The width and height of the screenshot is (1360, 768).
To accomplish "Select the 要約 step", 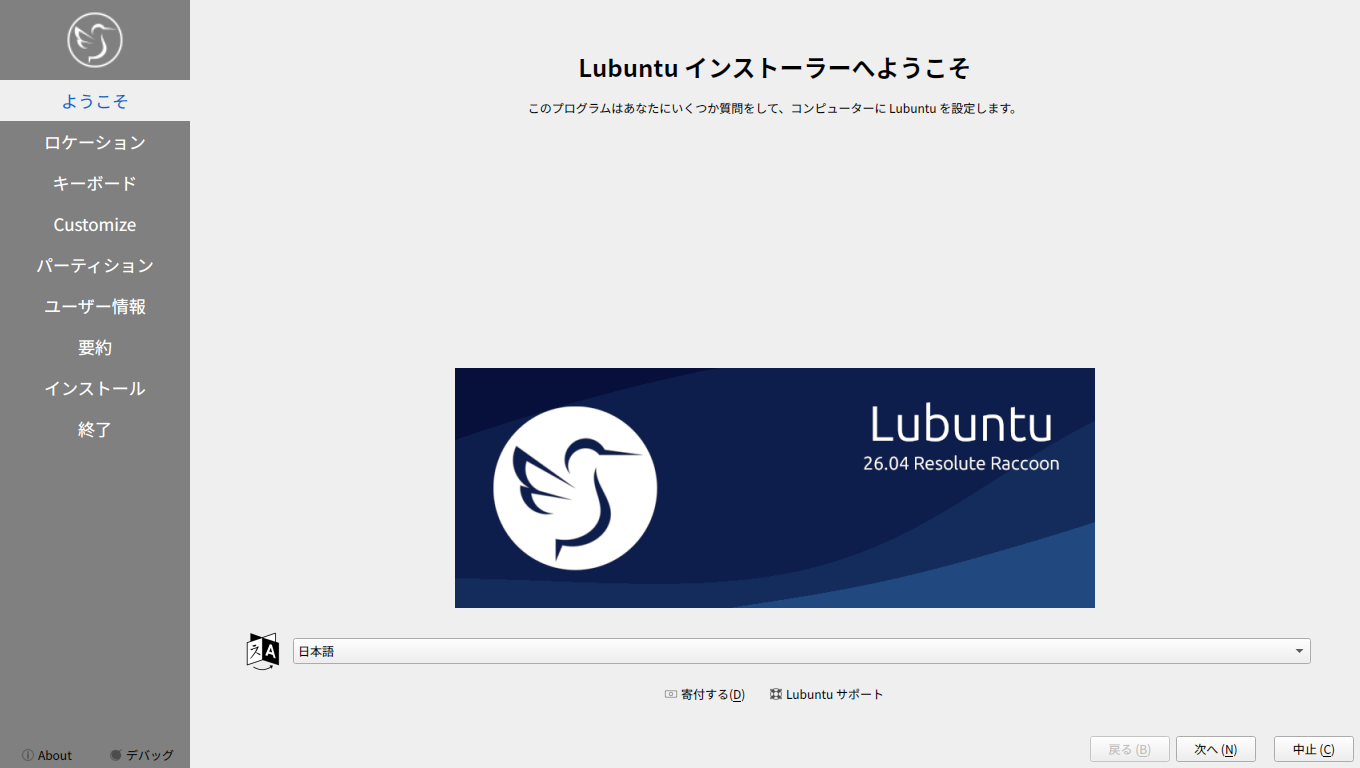I will [95, 347].
